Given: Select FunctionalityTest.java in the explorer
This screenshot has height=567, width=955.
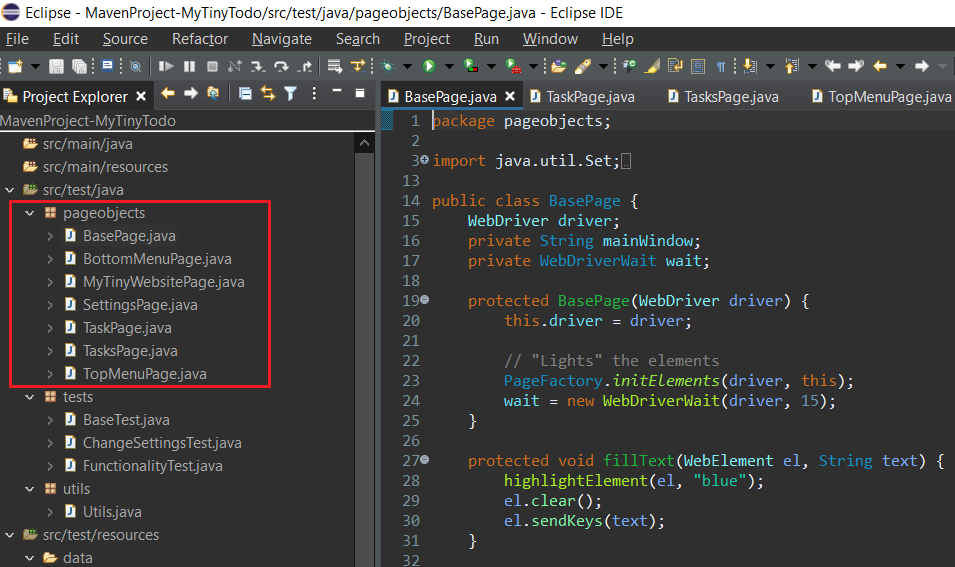Looking at the screenshot, I should click(152, 466).
